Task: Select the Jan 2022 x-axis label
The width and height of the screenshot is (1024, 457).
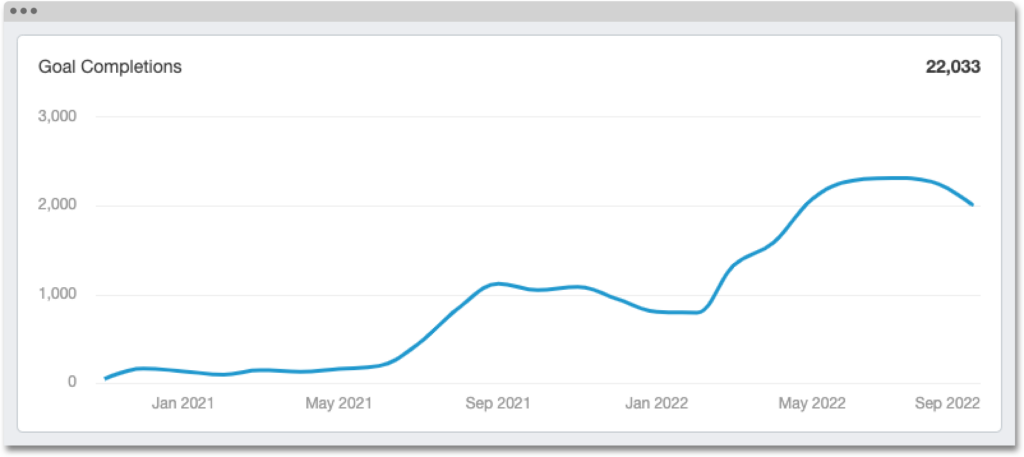Action: tap(656, 403)
